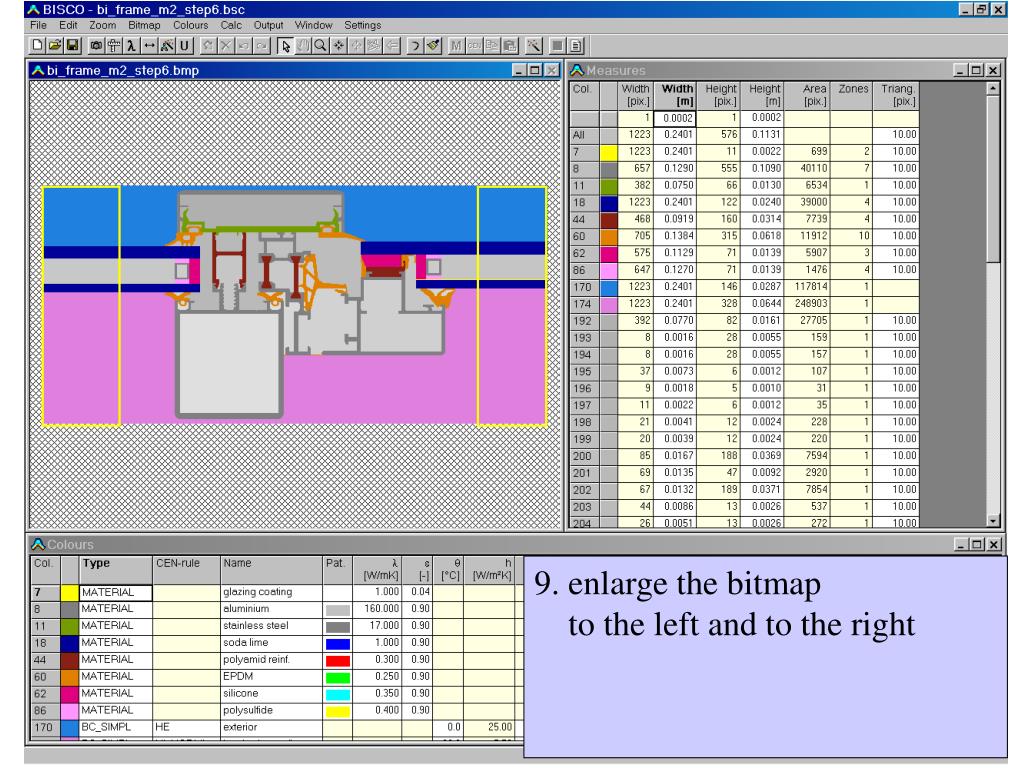This screenshot has height=768, width=1024.
Task: Click the Type column header in Colours
Action: point(115,569)
